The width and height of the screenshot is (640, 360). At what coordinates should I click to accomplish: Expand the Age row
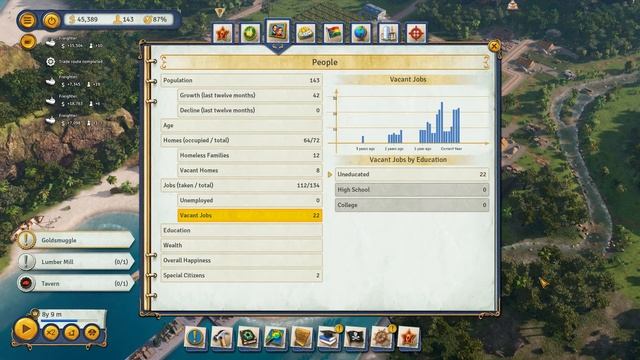point(241,125)
